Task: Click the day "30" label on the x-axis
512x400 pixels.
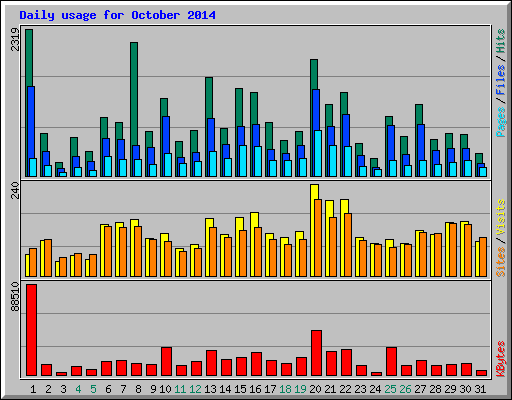Action: [x=465, y=389]
